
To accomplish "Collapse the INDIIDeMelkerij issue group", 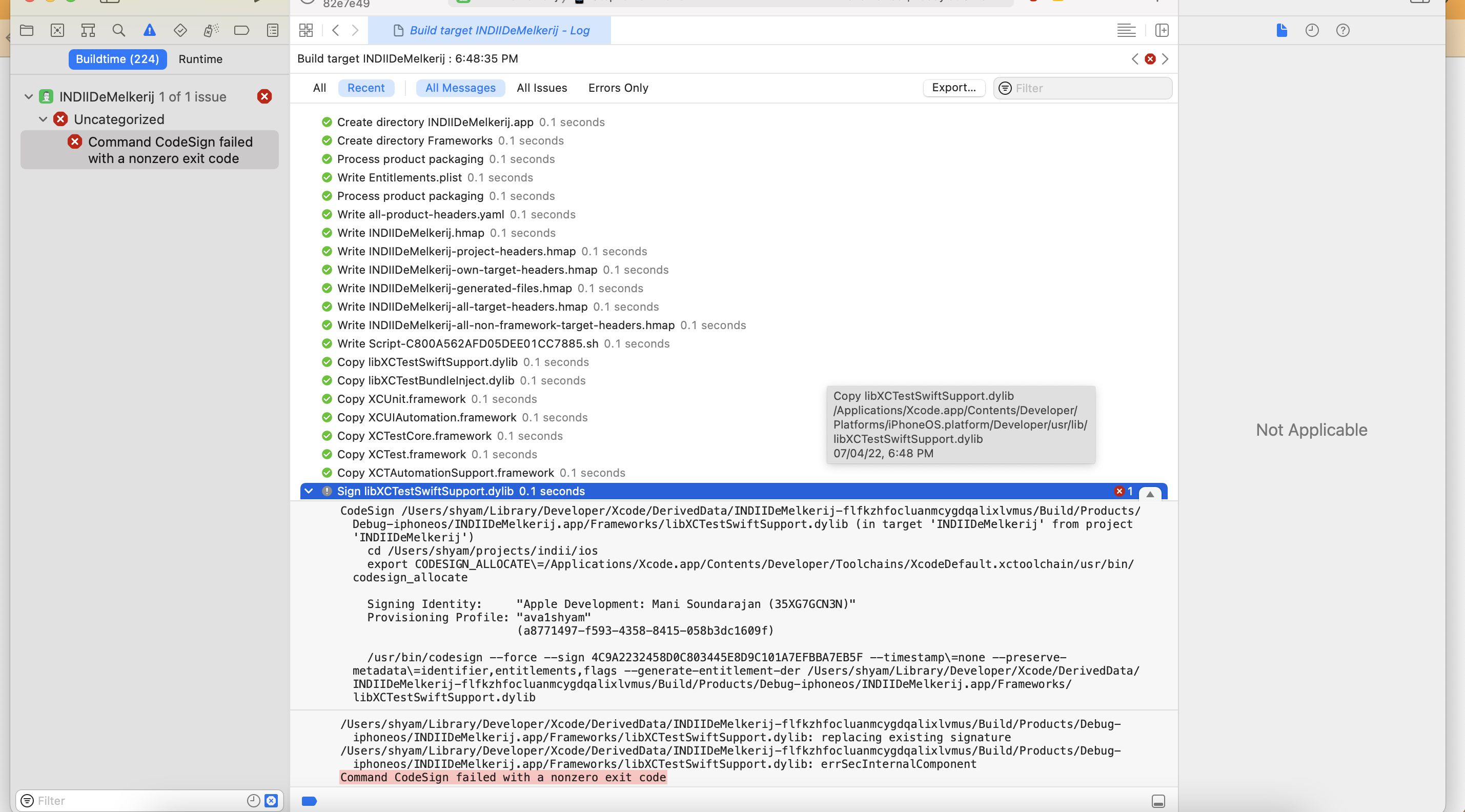I will point(28,97).
